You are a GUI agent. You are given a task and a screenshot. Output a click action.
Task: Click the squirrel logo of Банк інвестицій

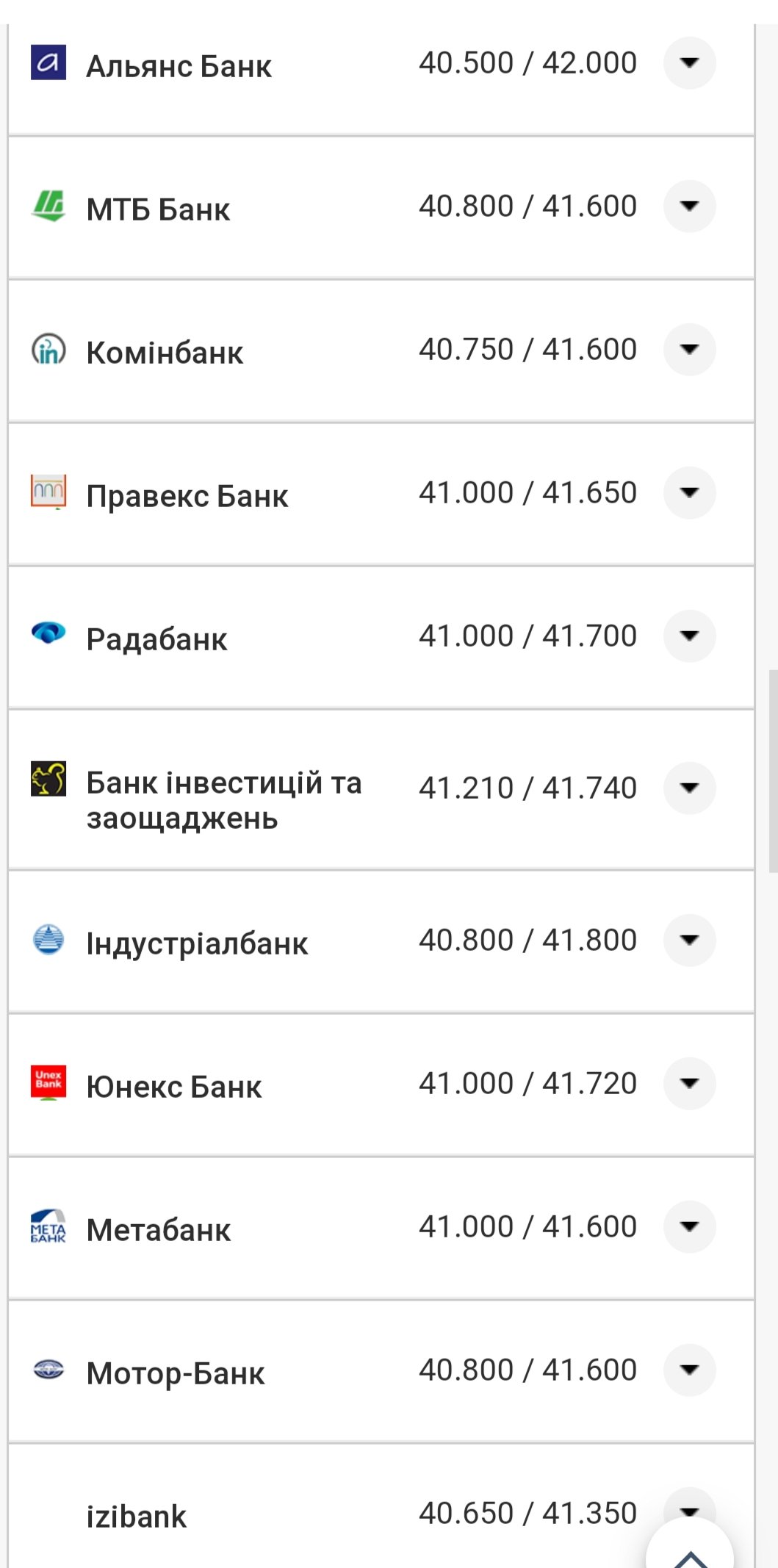(x=48, y=779)
